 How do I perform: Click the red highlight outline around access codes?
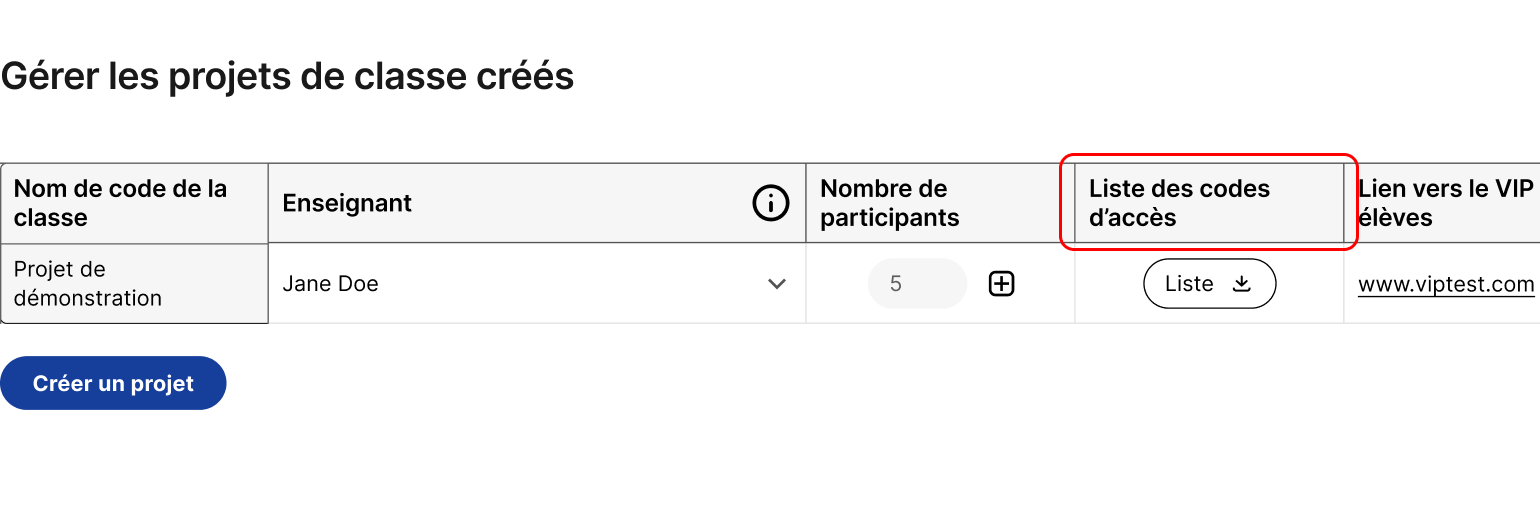(x=1208, y=155)
